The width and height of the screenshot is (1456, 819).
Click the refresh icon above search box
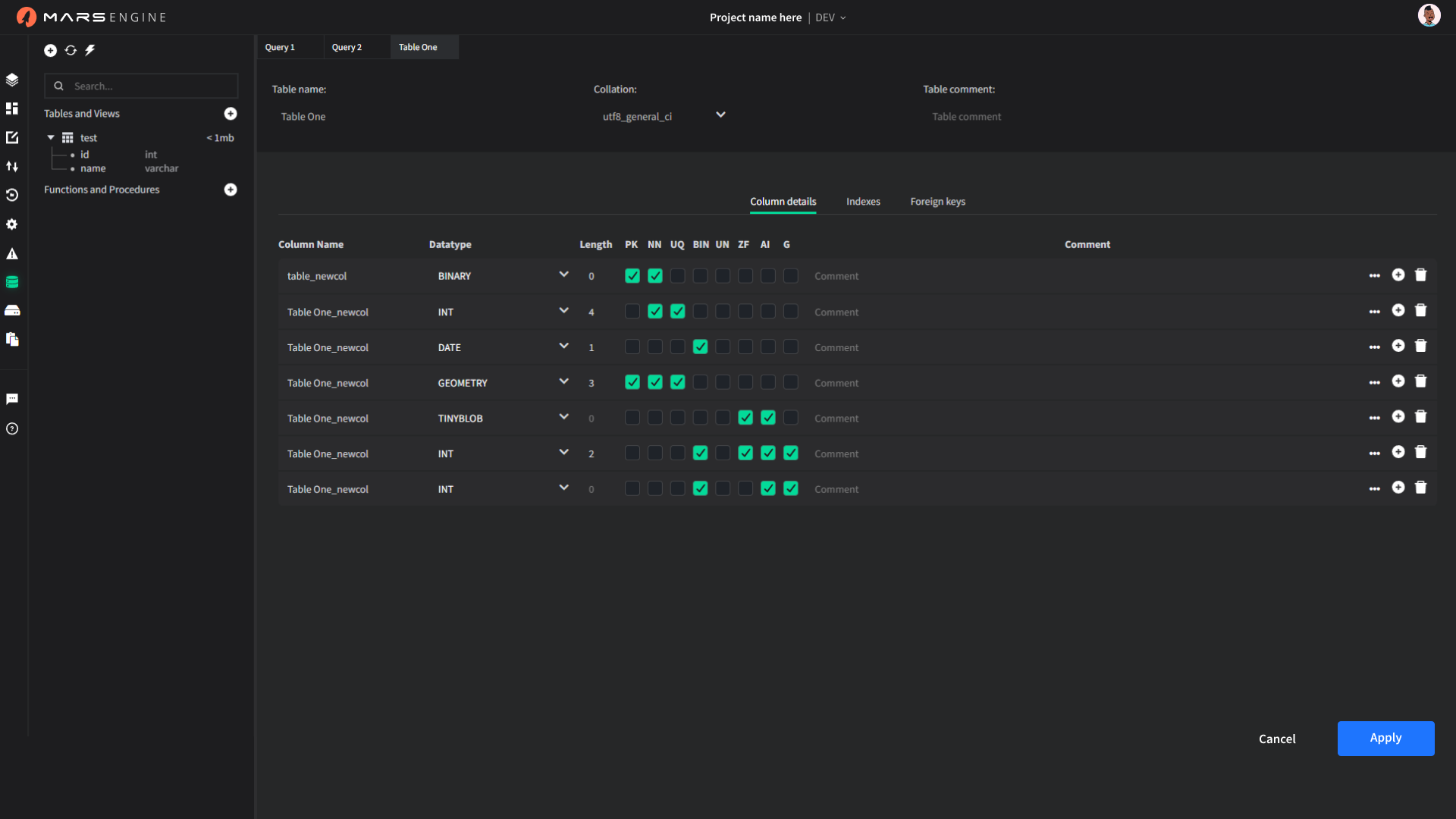71,50
